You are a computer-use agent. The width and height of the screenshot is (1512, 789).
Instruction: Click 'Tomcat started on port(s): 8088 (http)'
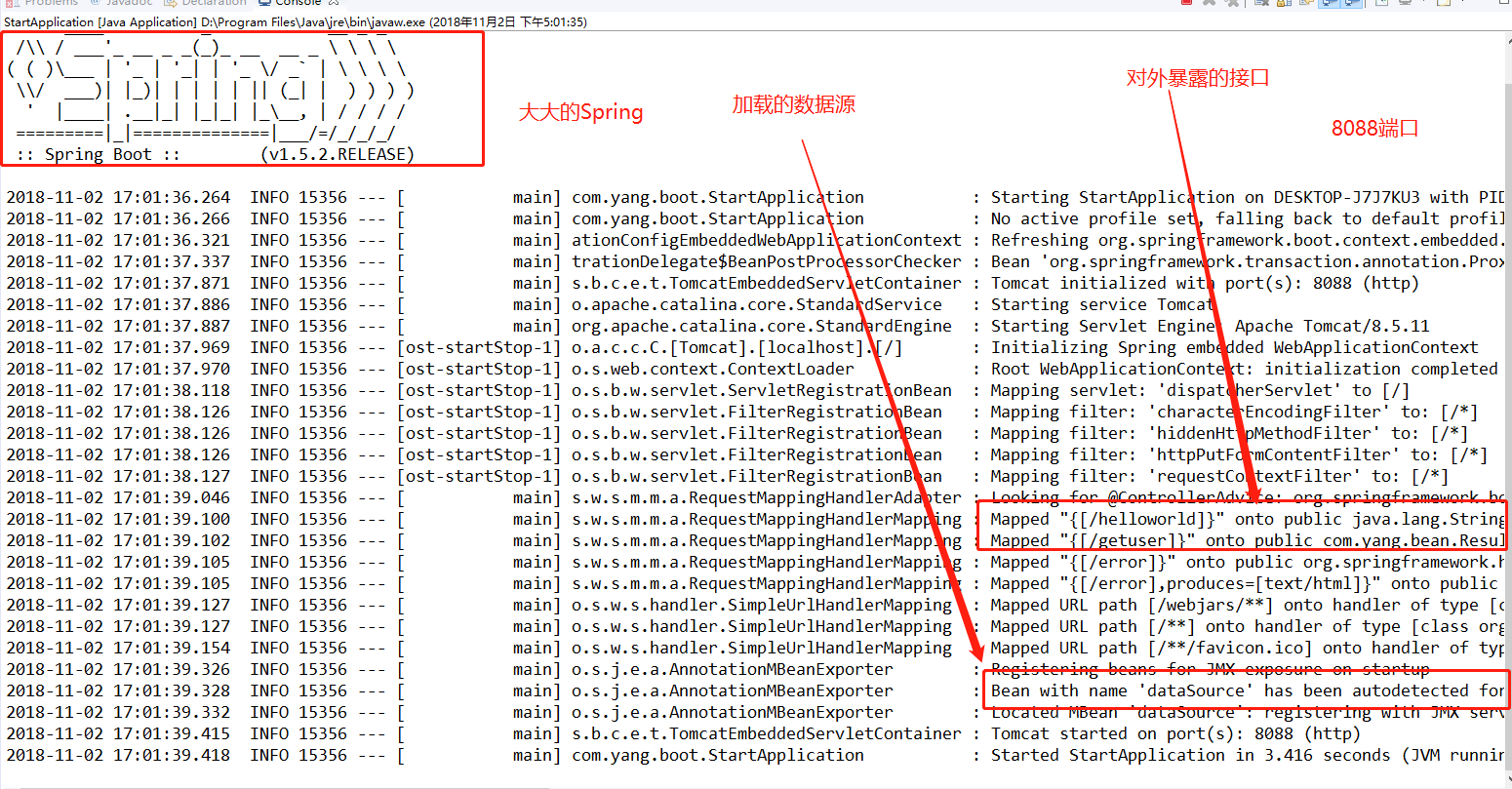coord(1175,733)
